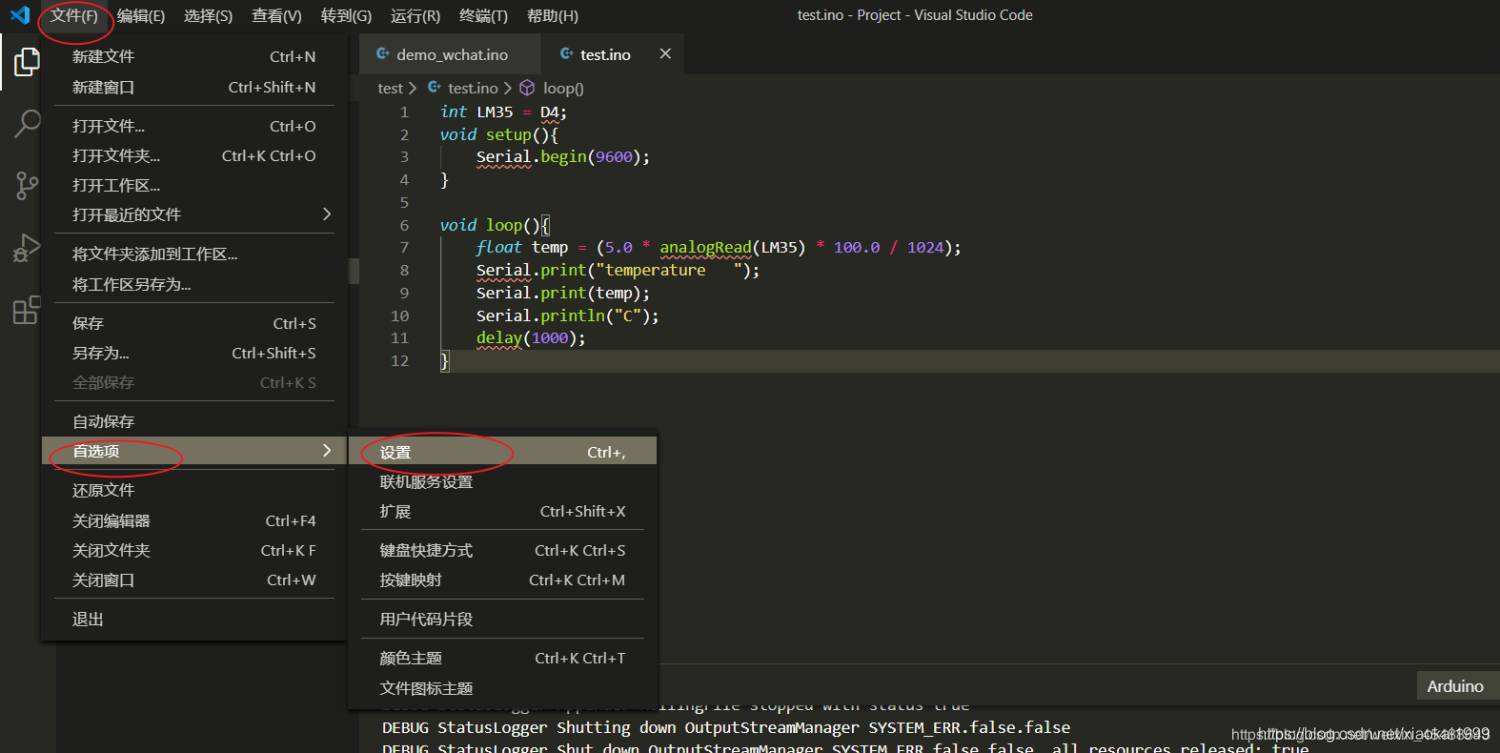The image size is (1500, 753).
Task: Switch to the demo_wchat.ino tab
Action: pyautogui.click(x=450, y=54)
